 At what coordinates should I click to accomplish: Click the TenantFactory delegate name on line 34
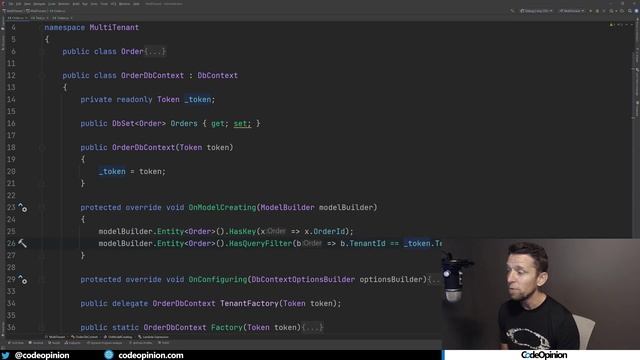[249, 304]
